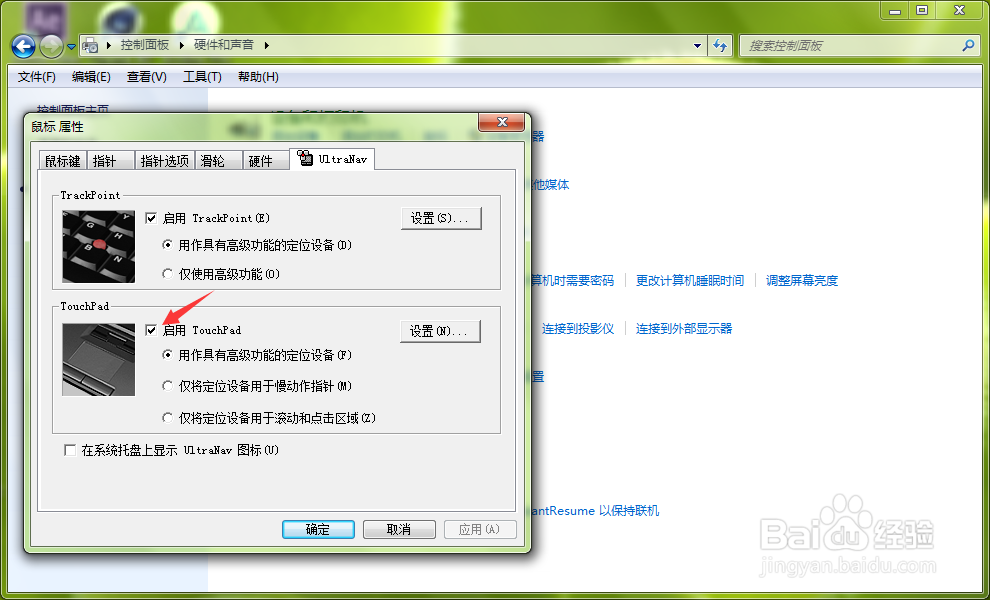
Task: Open the 帮助(H) menu
Action: [x=258, y=76]
